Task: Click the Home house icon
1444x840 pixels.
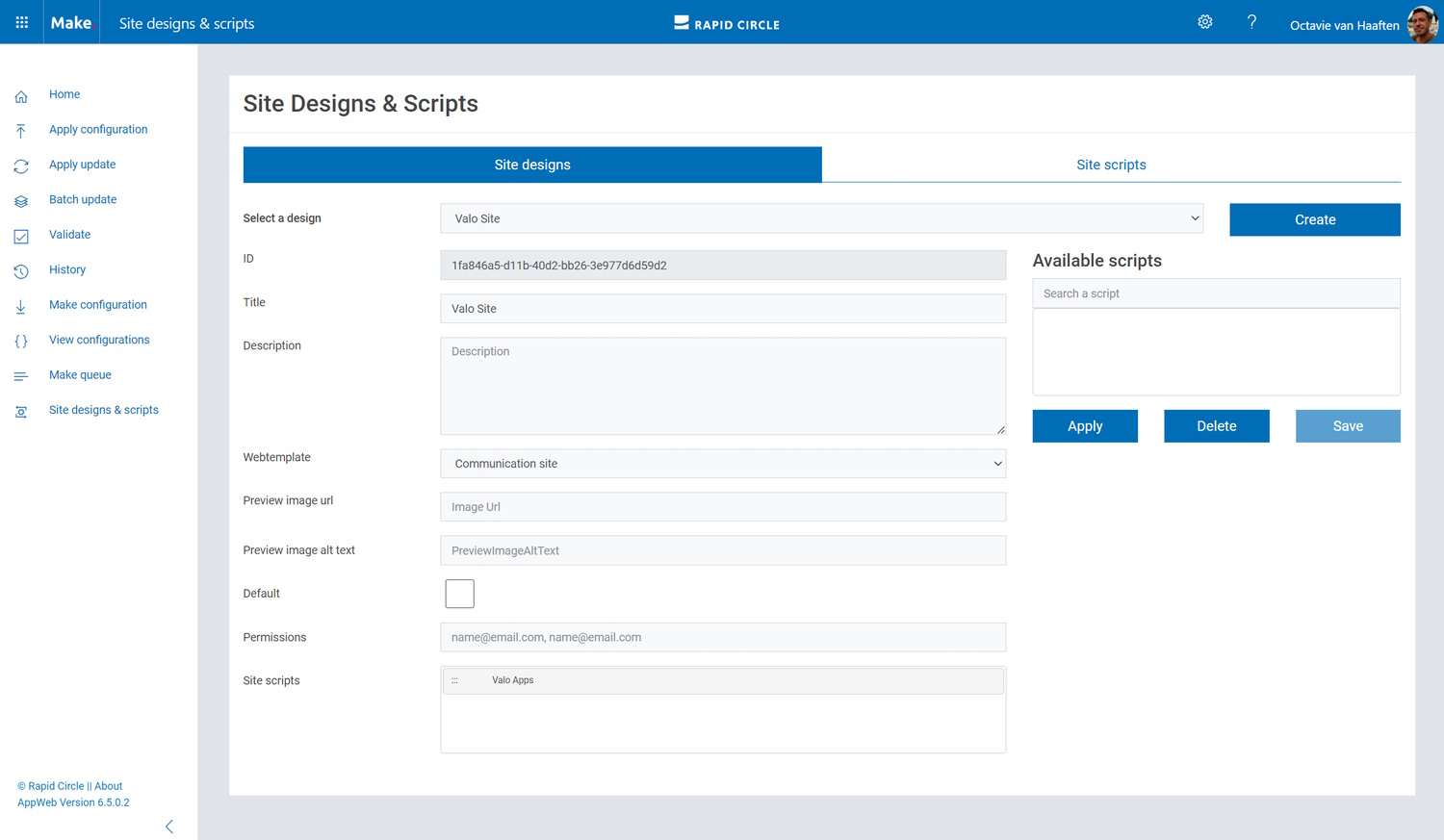Action: click(x=21, y=96)
